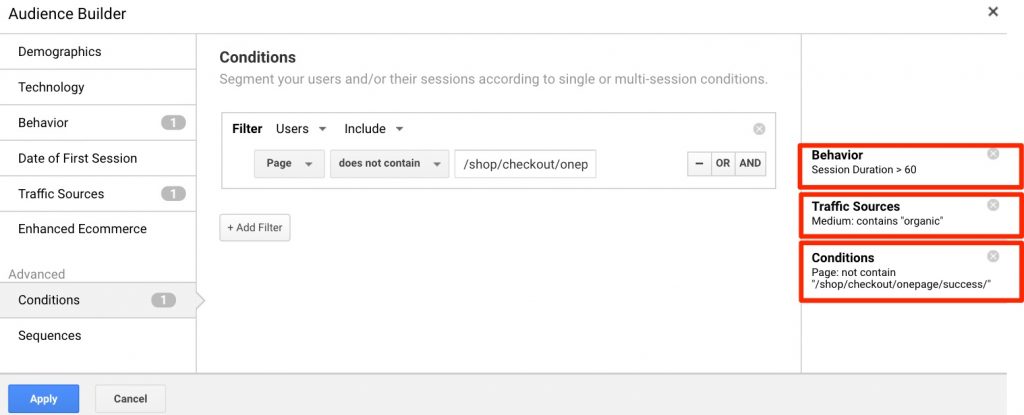Image resolution: width=1024 pixels, height=415 pixels.
Task: Open Date of First Session section
Action: point(98,158)
